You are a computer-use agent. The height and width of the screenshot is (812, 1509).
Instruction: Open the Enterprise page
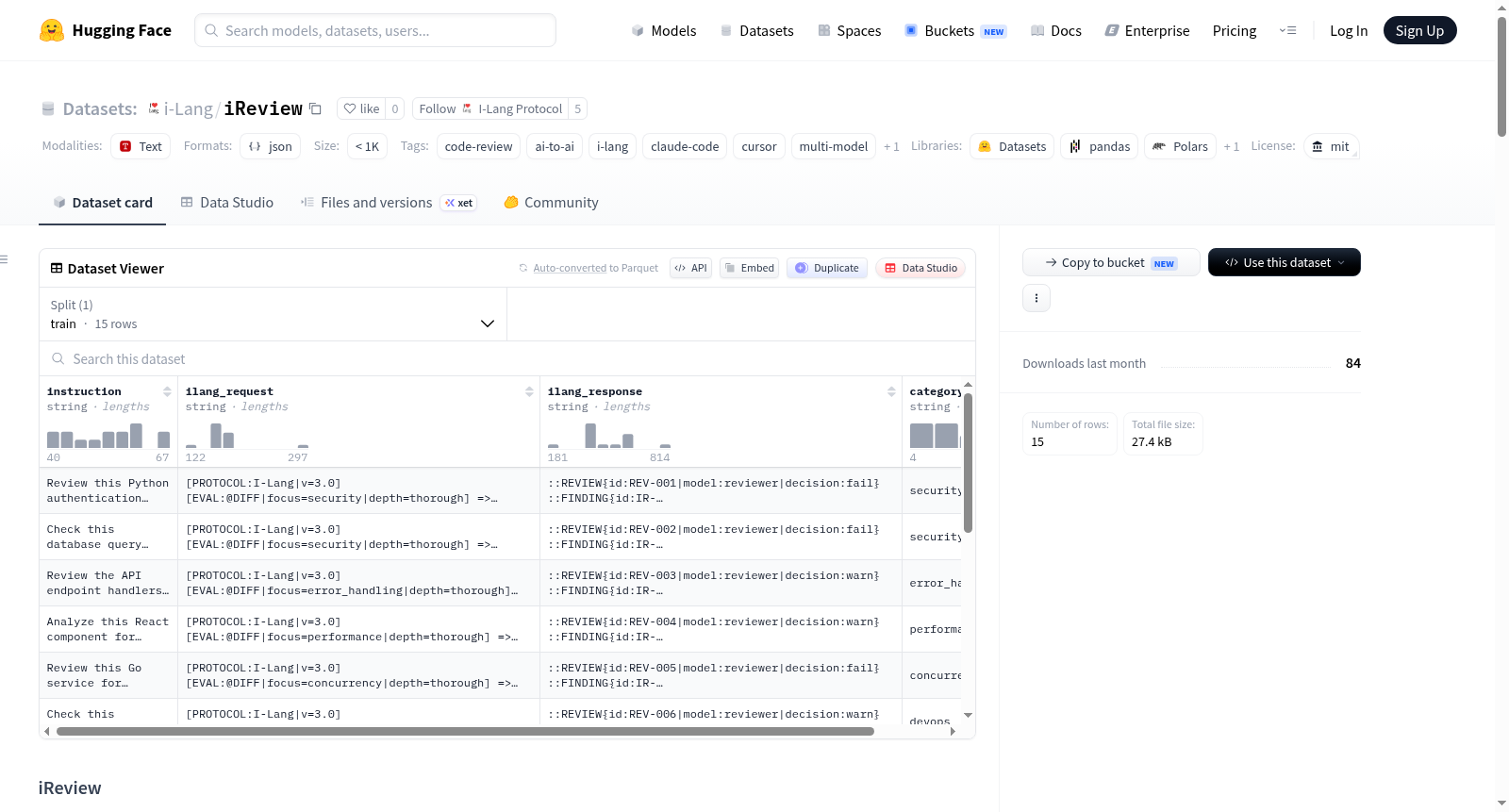pyautogui.click(x=1147, y=30)
